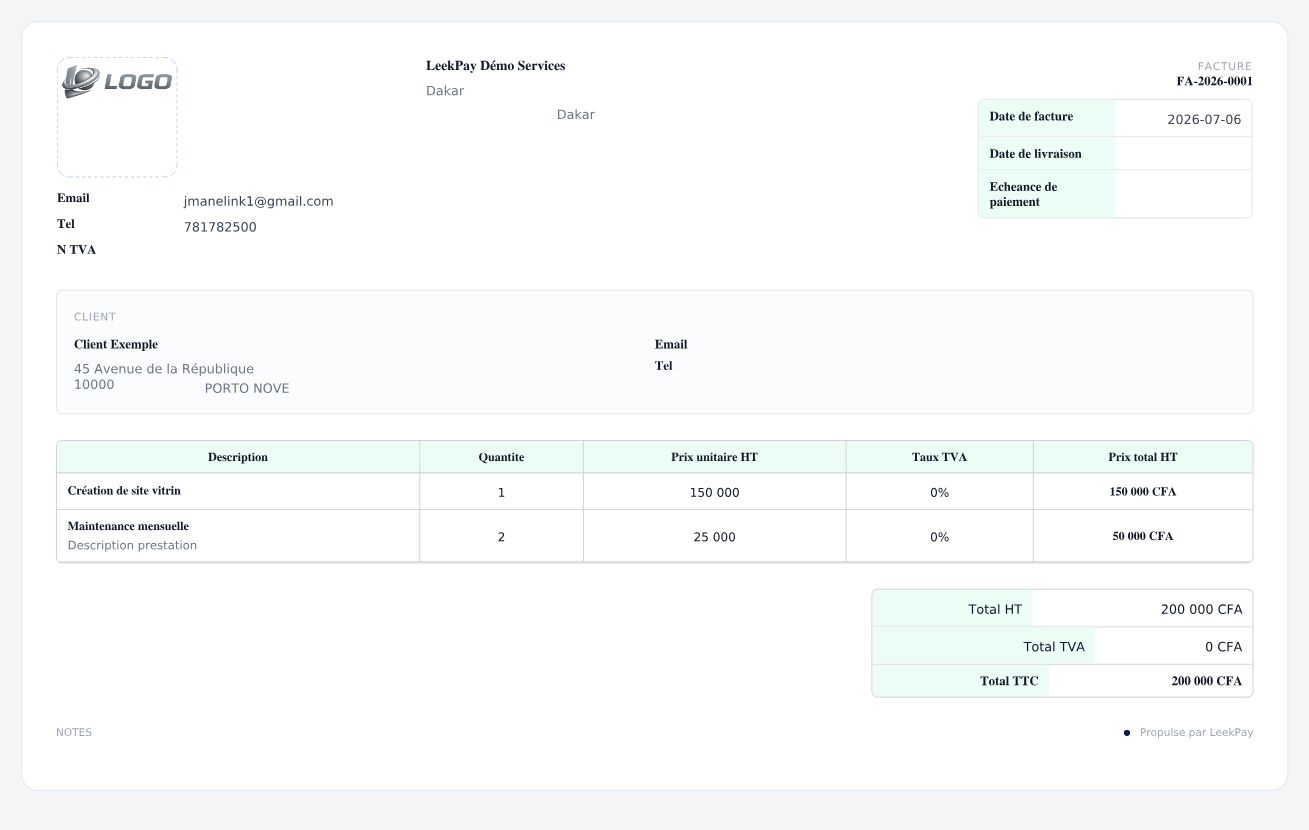The image size is (1309, 830).
Task: Click the dot icon beside Propulse par LeekPay
Action: [1127, 733]
